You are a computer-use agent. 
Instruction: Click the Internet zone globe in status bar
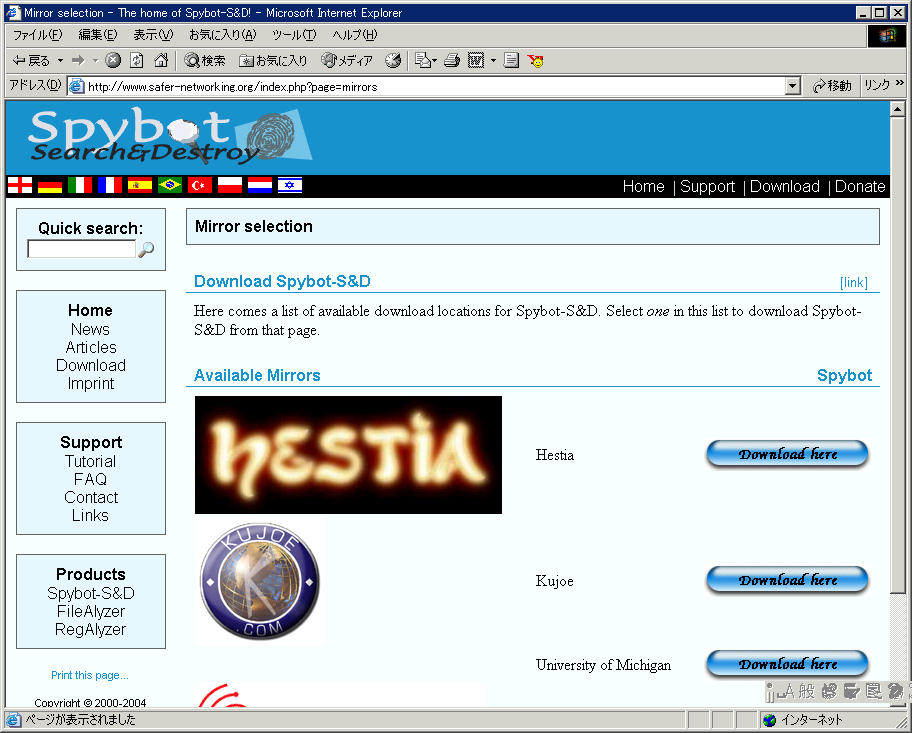(x=770, y=720)
